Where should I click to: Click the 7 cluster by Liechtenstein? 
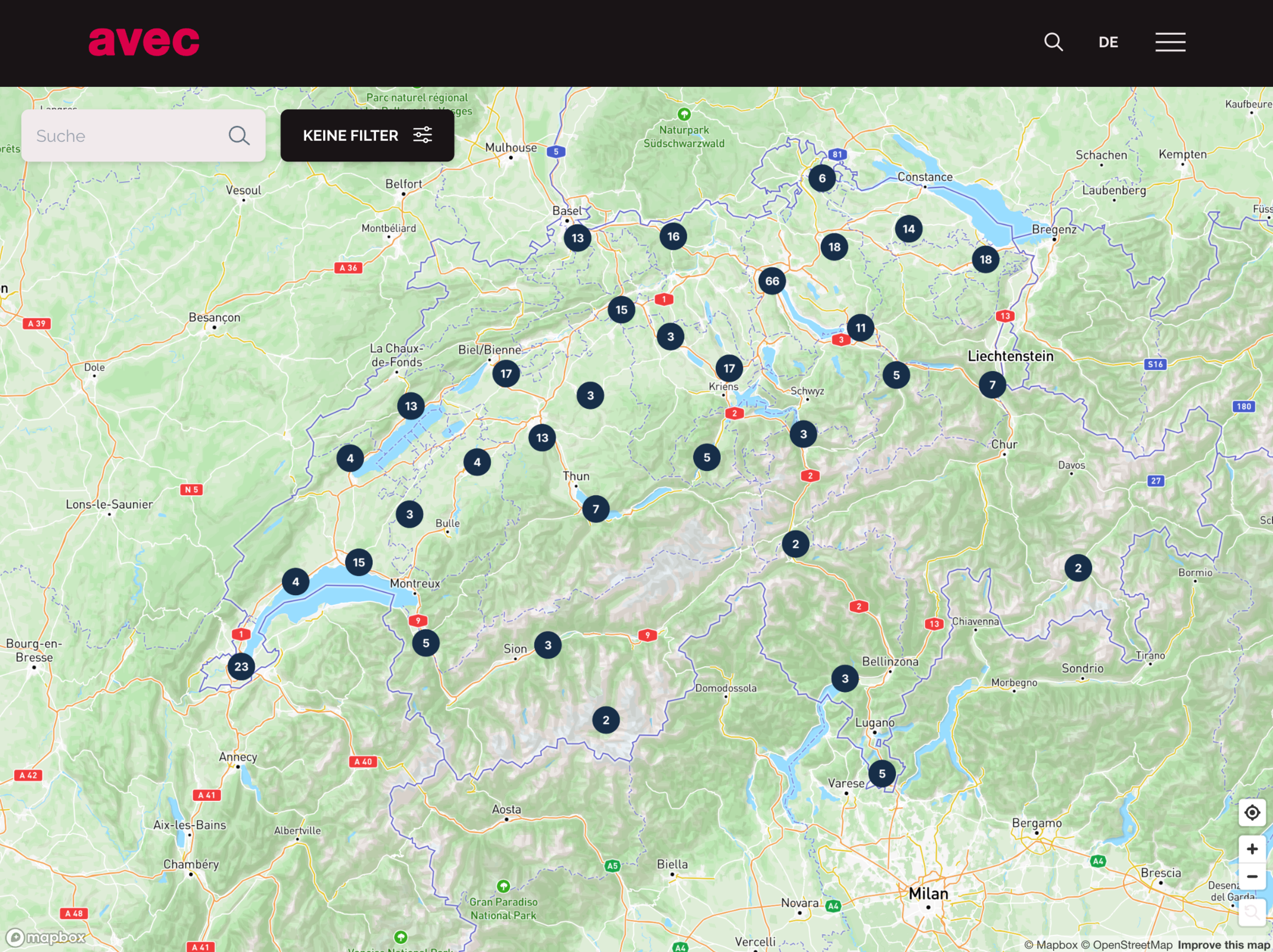click(992, 385)
